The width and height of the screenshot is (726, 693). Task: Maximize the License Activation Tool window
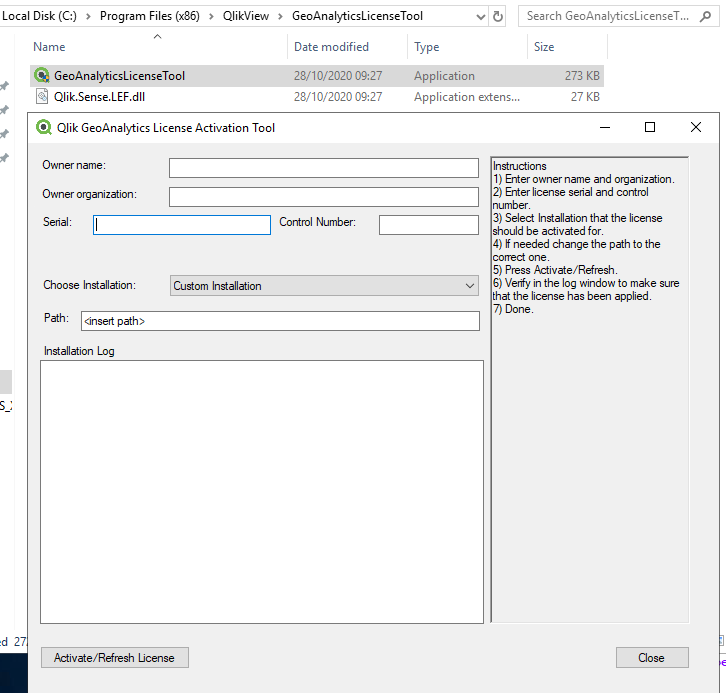[x=650, y=127]
